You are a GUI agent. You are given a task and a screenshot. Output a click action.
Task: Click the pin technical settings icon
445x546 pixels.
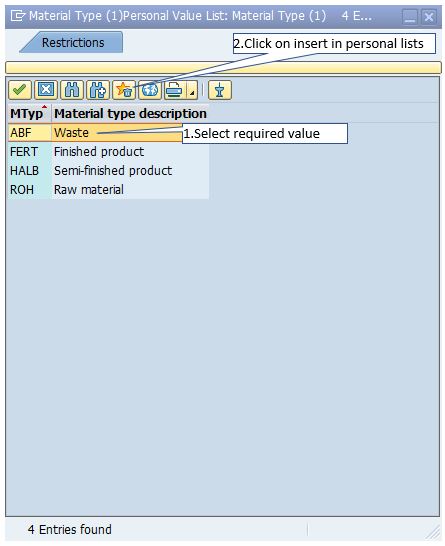(x=220, y=90)
